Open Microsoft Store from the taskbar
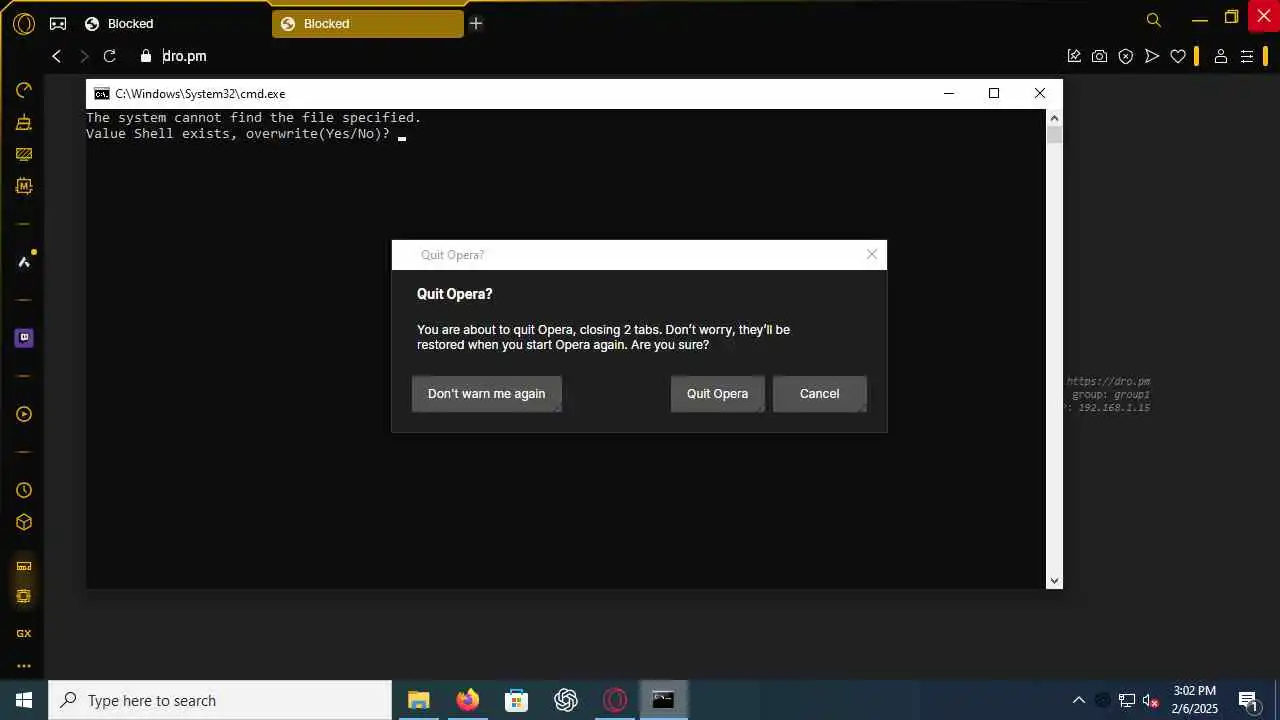1280x720 pixels. [x=517, y=700]
